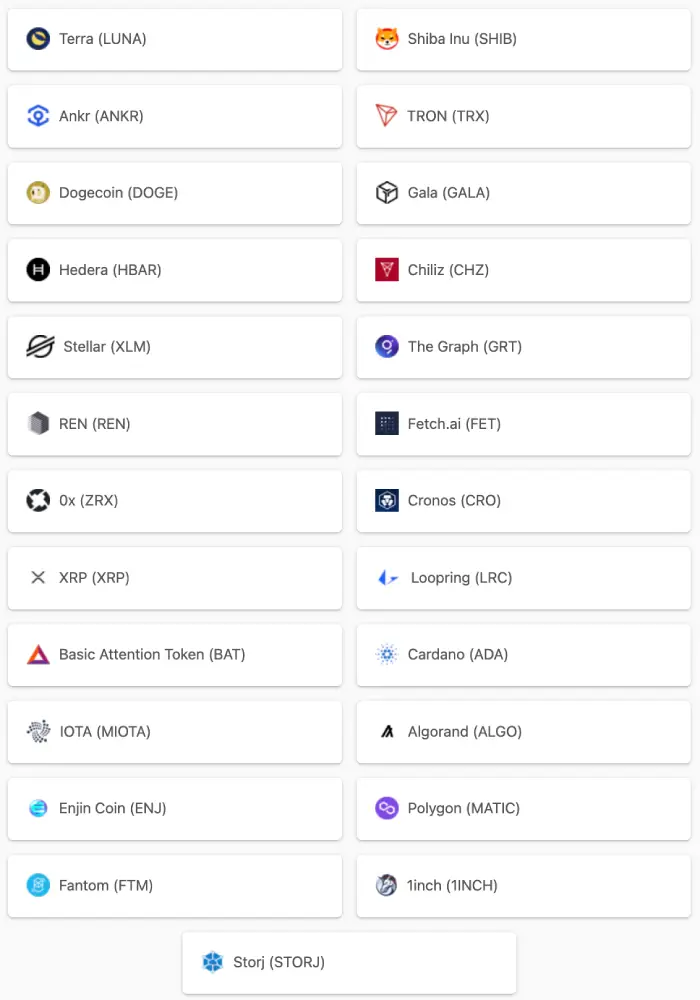Open the Algorand (ALGO) label
This screenshot has width=700, height=1000.
[465, 732]
